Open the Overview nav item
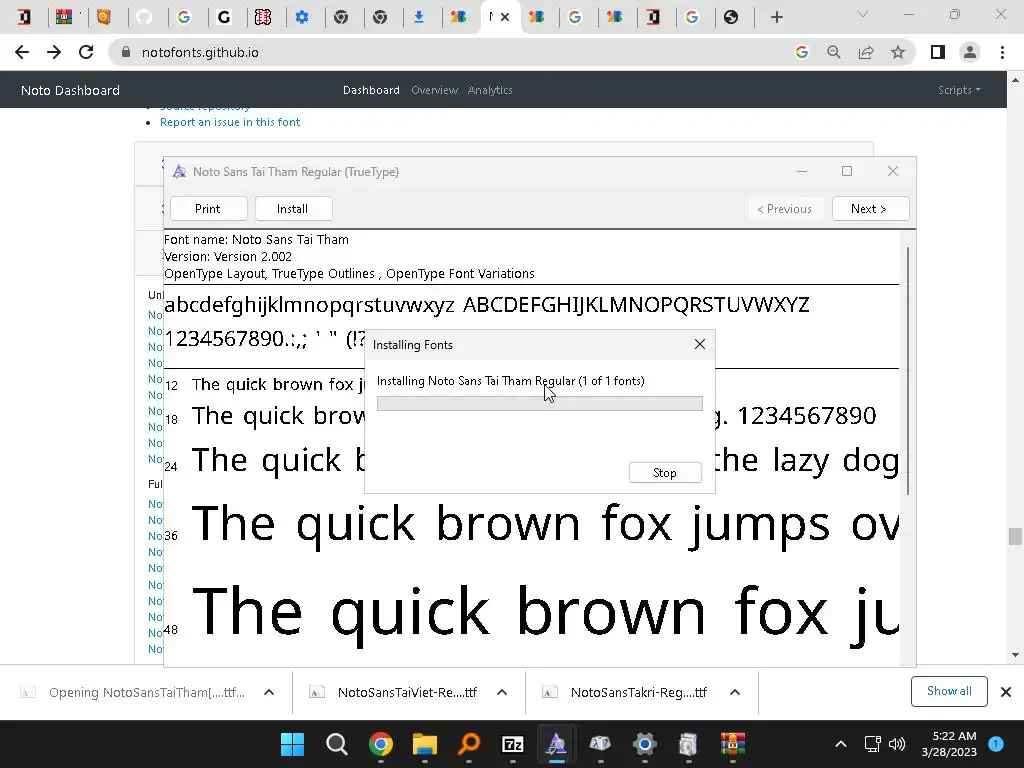 pyautogui.click(x=434, y=90)
